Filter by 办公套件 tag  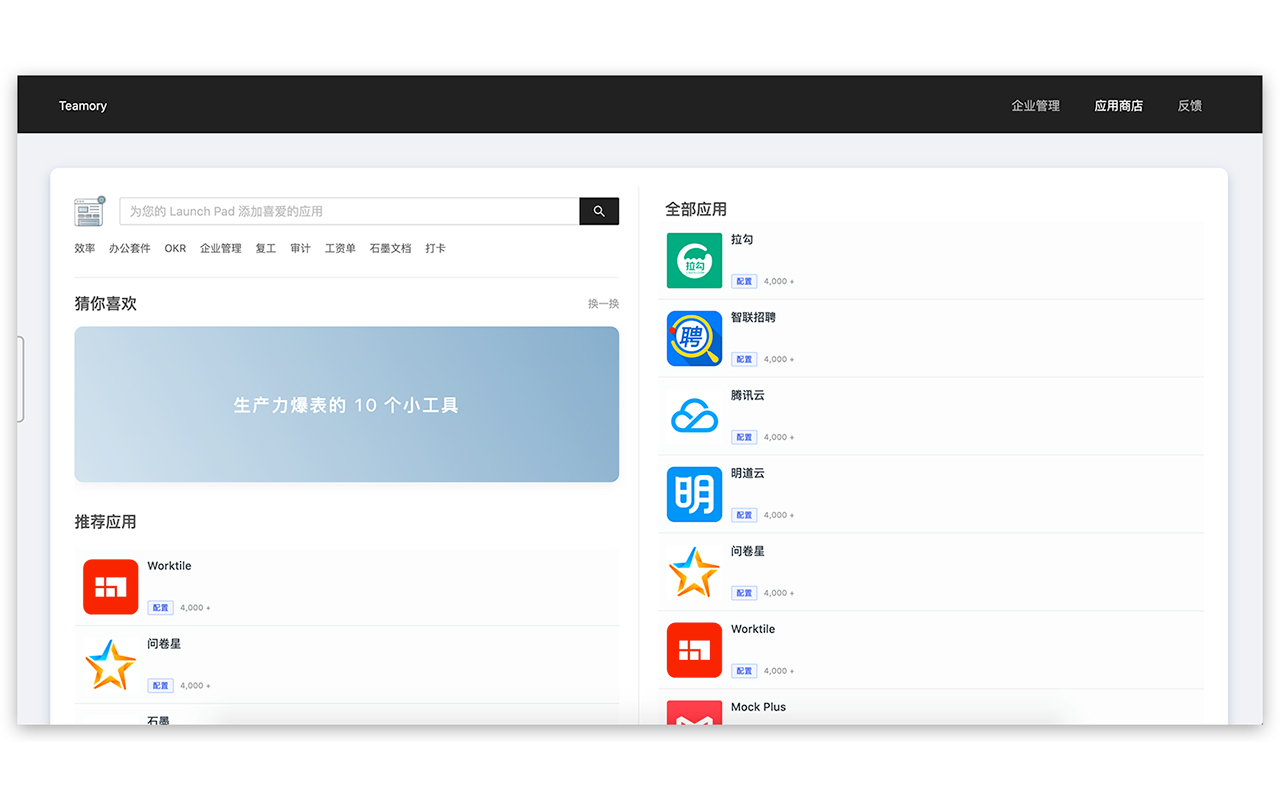[x=130, y=248]
